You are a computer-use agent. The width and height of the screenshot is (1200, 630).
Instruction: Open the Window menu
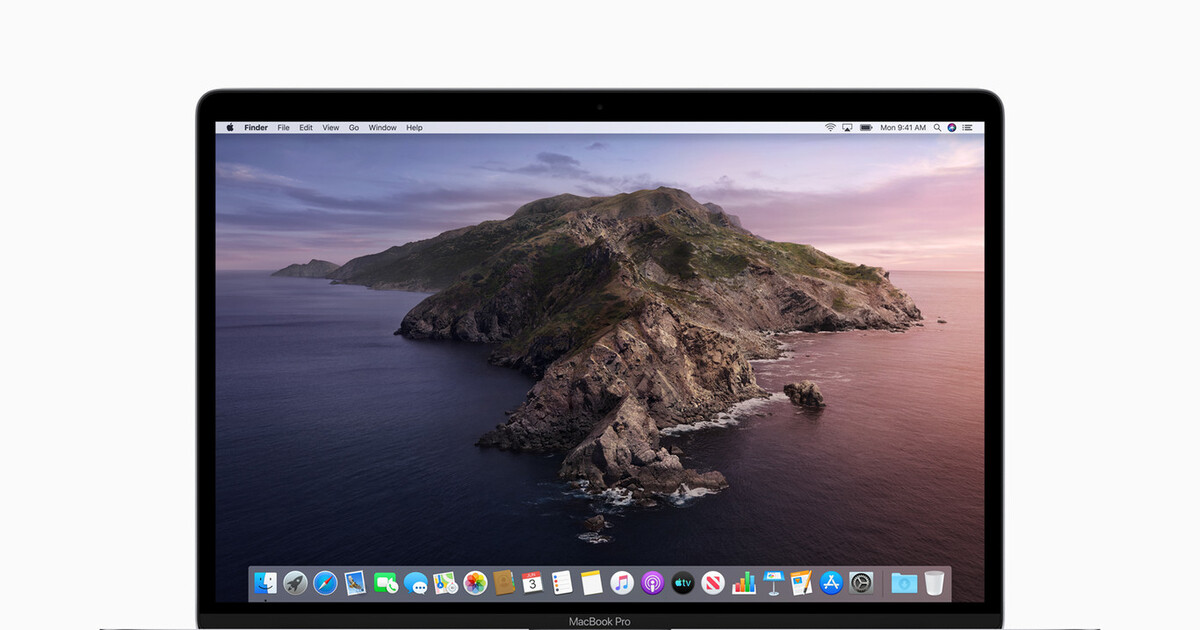coord(383,128)
